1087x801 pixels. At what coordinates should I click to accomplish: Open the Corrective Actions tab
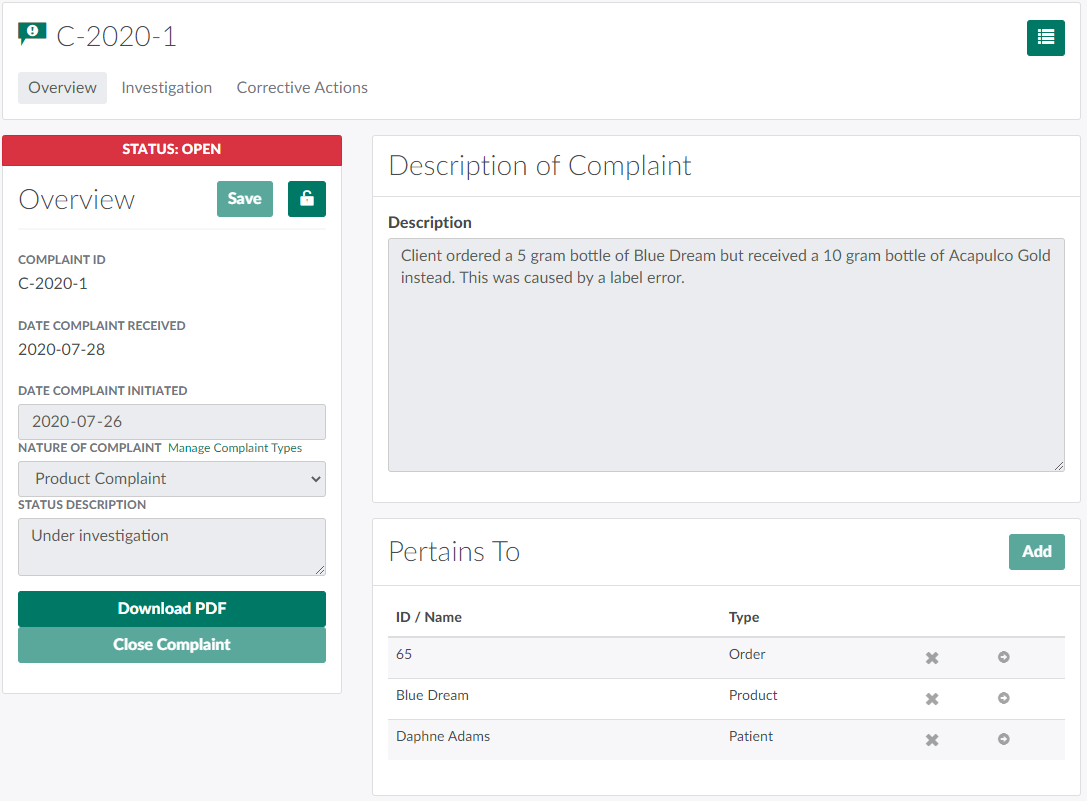tap(302, 88)
